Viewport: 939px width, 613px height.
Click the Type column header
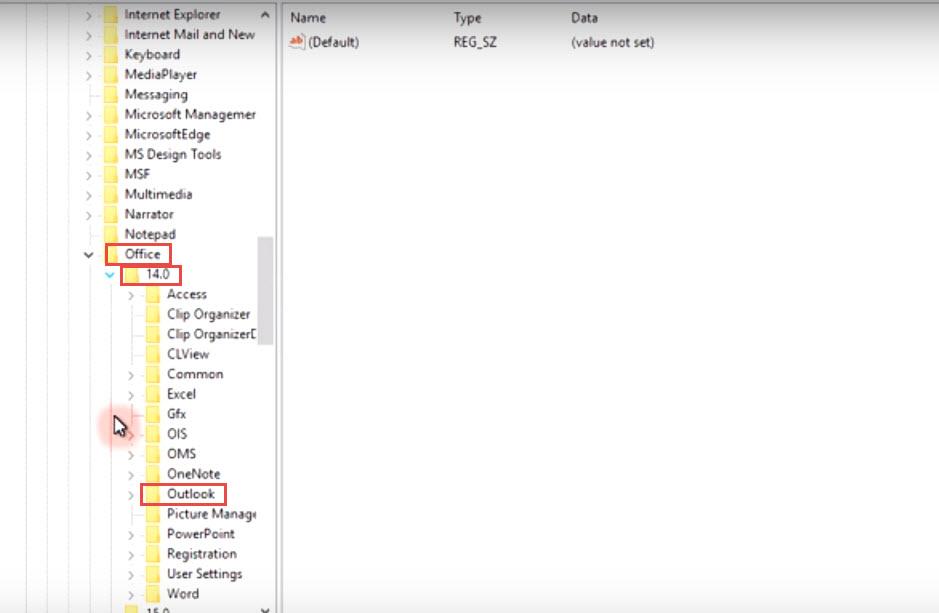(x=467, y=18)
